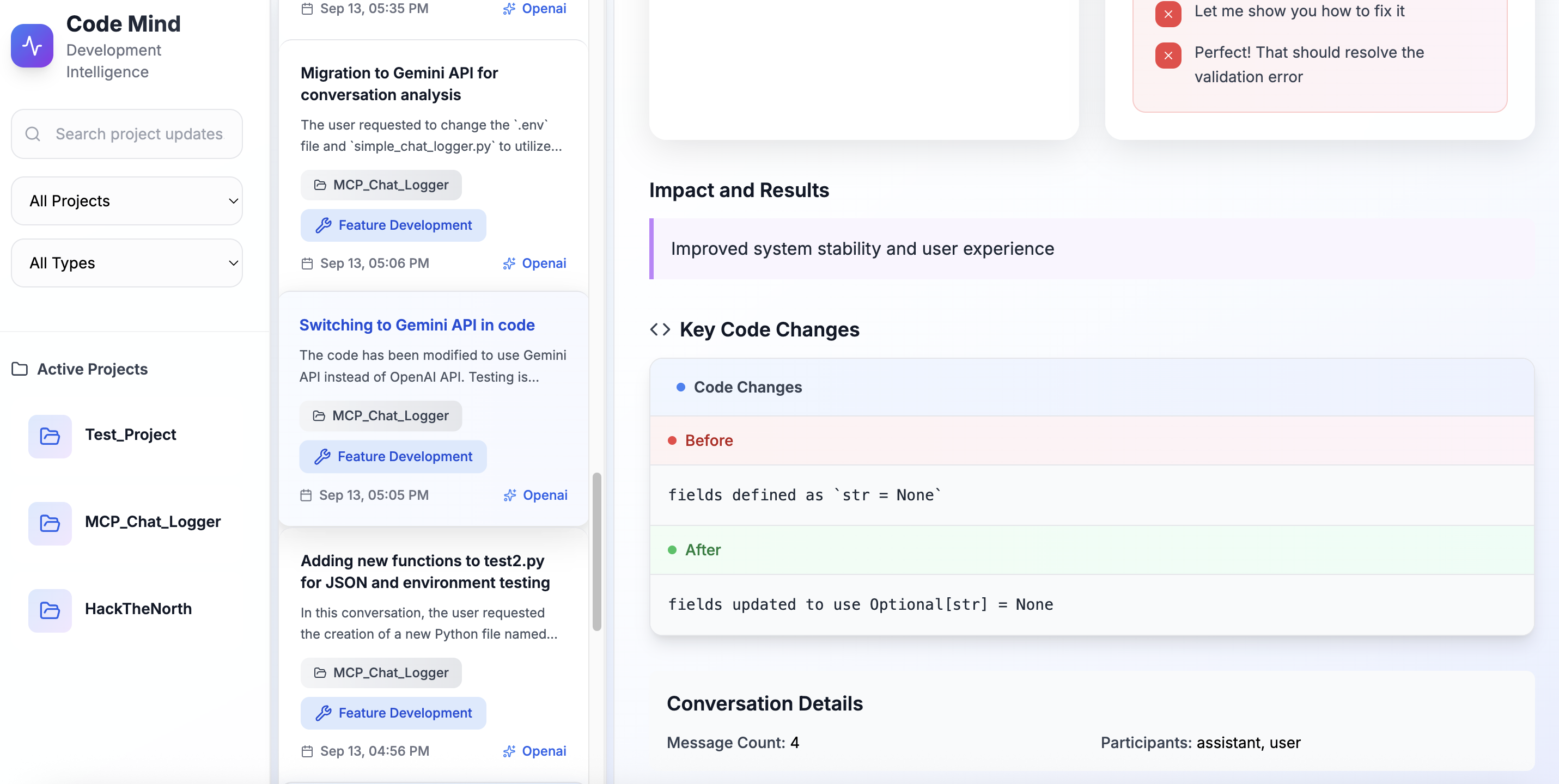Image resolution: width=1559 pixels, height=784 pixels.
Task: Select HackTheNorth in Active Projects
Action: coord(138,609)
